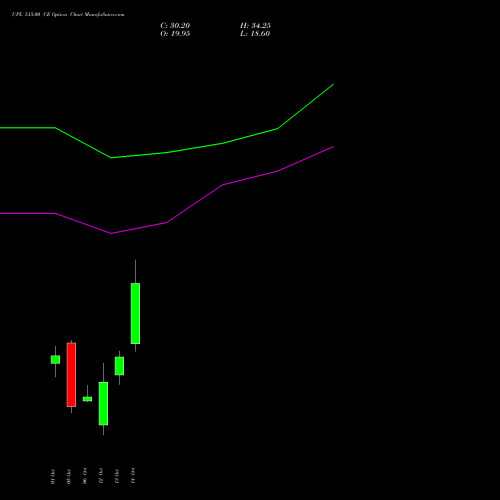Click the '03 Oct' date axis label
The width and height of the screenshot is (500, 500).
[69, 476]
